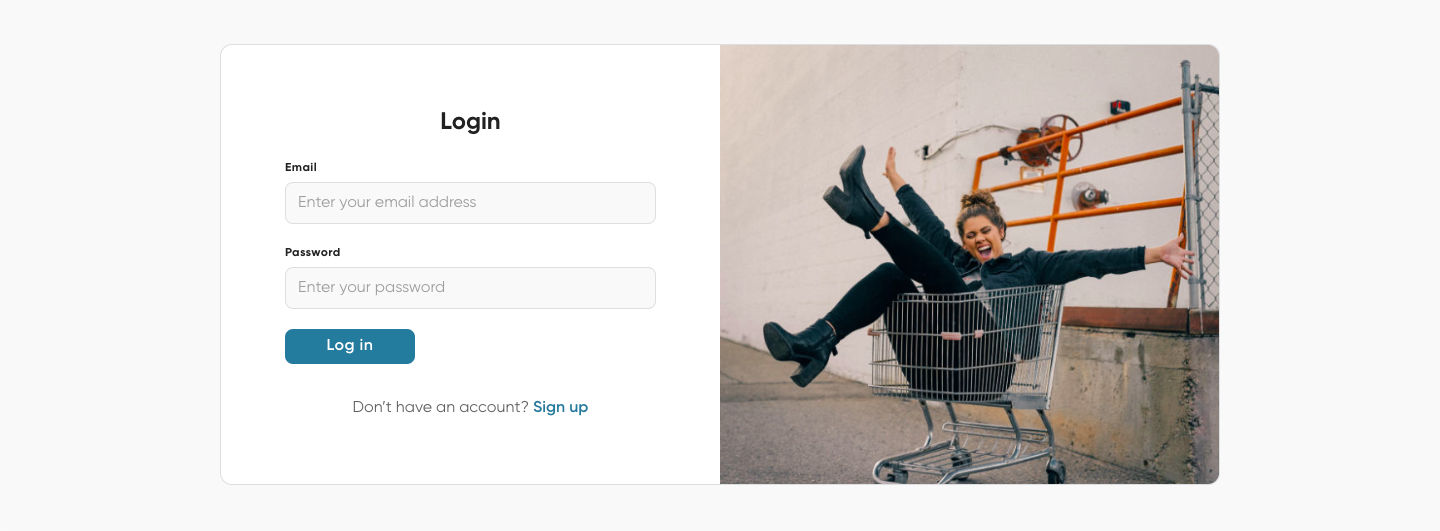Select the Password field label
The width and height of the screenshot is (1440, 531).
312,253
